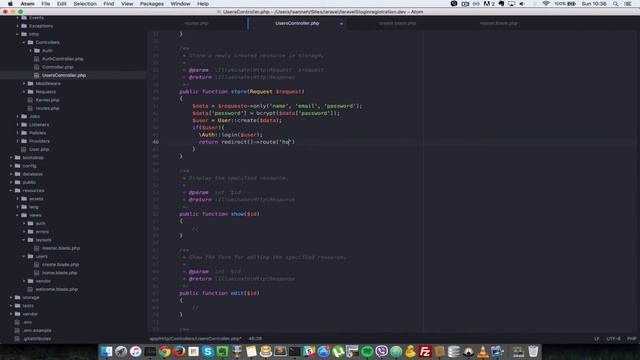The height and width of the screenshot is (360, 640).
Task: Open the Trash in the dock
Action: [533, 351]
